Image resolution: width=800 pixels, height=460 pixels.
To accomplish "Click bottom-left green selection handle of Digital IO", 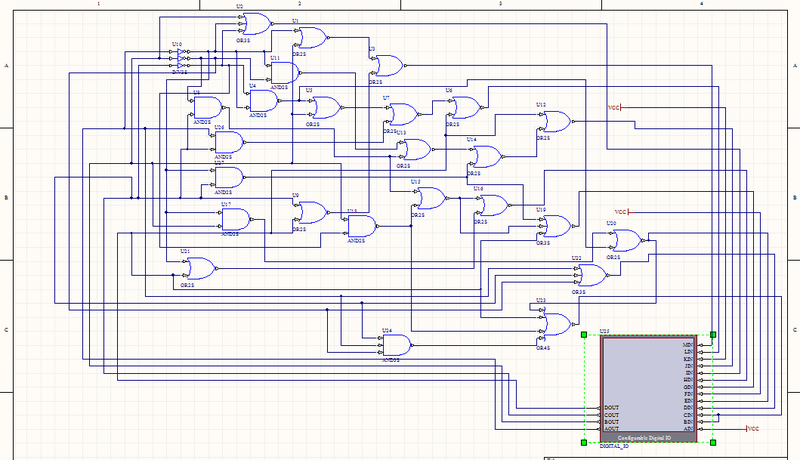I will point(583,441).
